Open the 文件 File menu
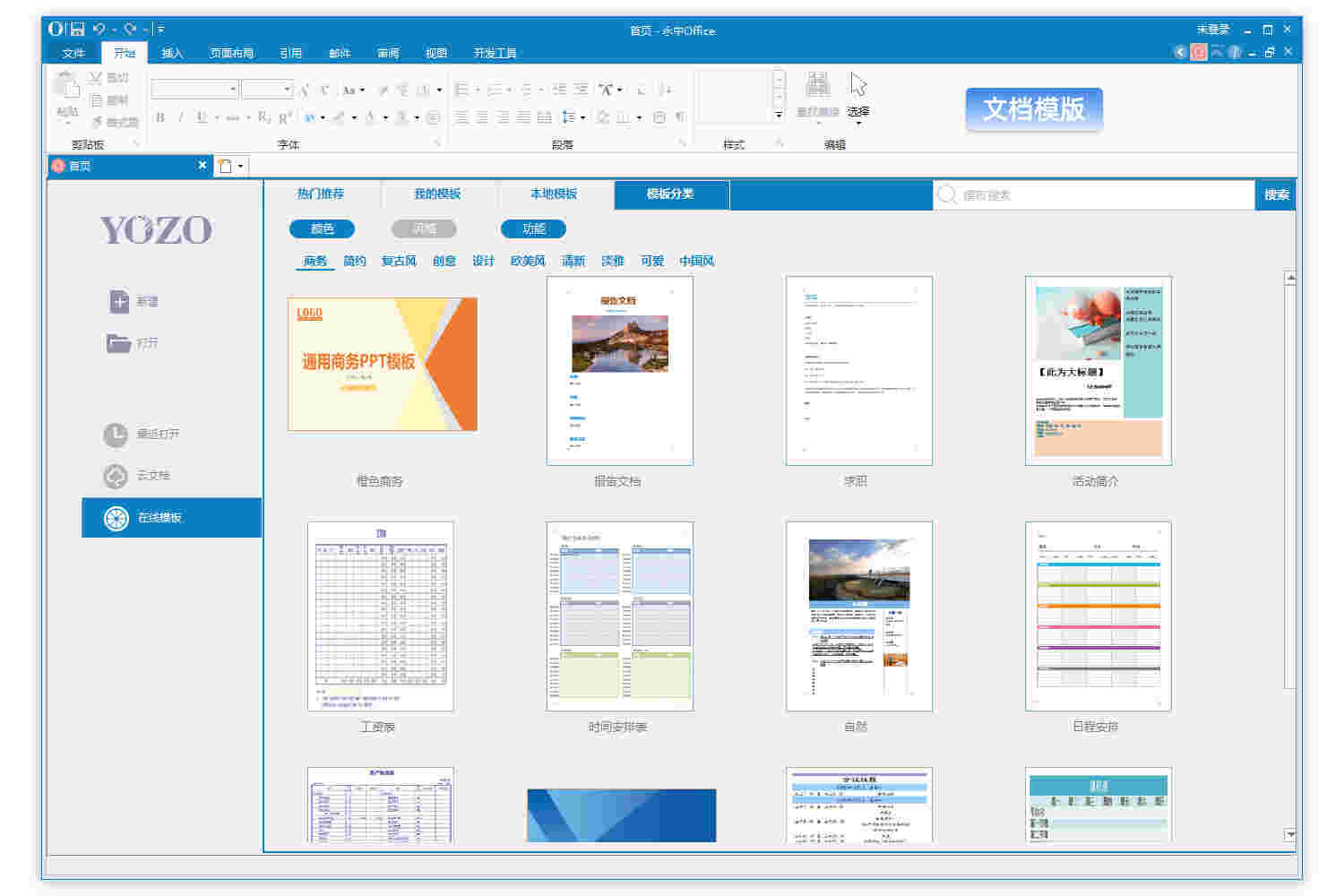 (x=73, y=53)
